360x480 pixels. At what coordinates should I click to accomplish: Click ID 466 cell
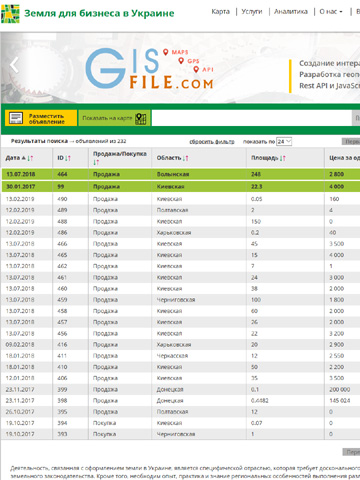click(x=62, y=244)
